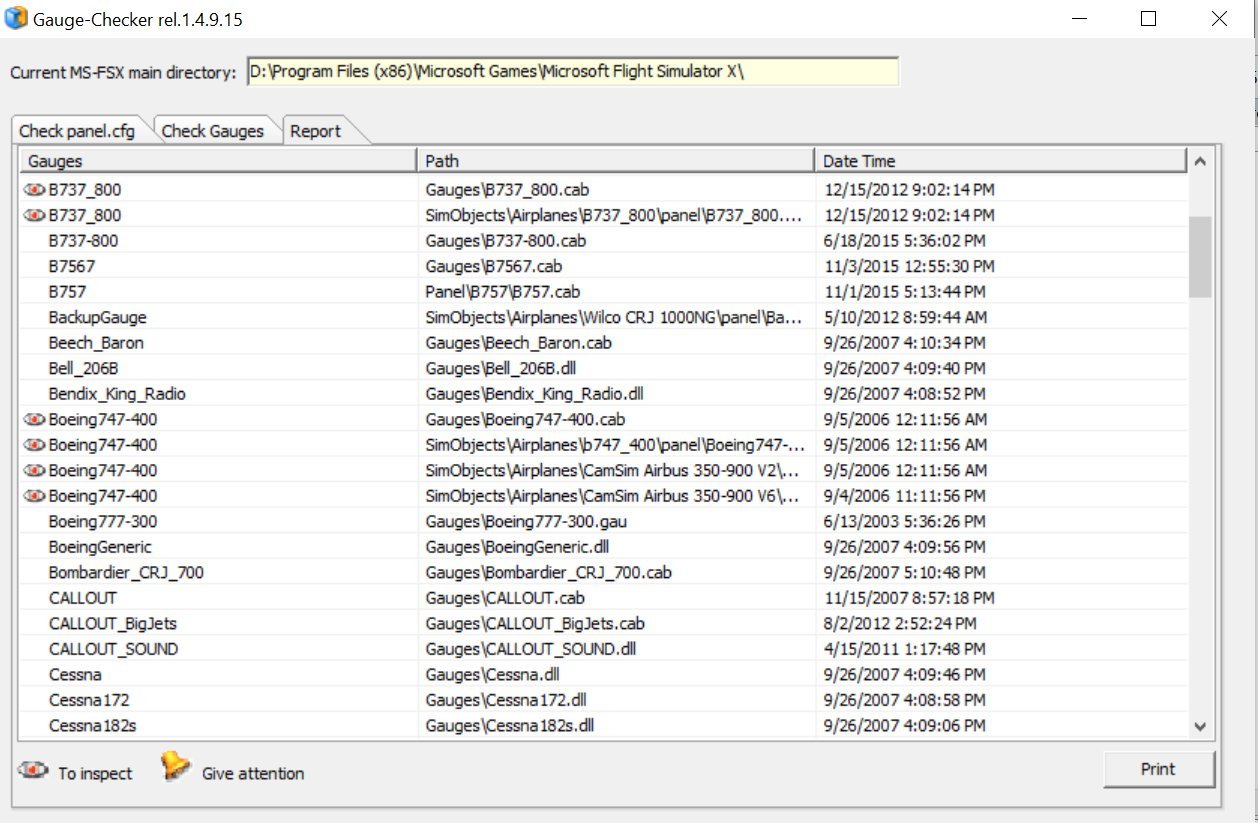Click the Wilco CRJ 1000NG path cell
The width and height of the screenshot is (1258, 823).
coord(614,317)
